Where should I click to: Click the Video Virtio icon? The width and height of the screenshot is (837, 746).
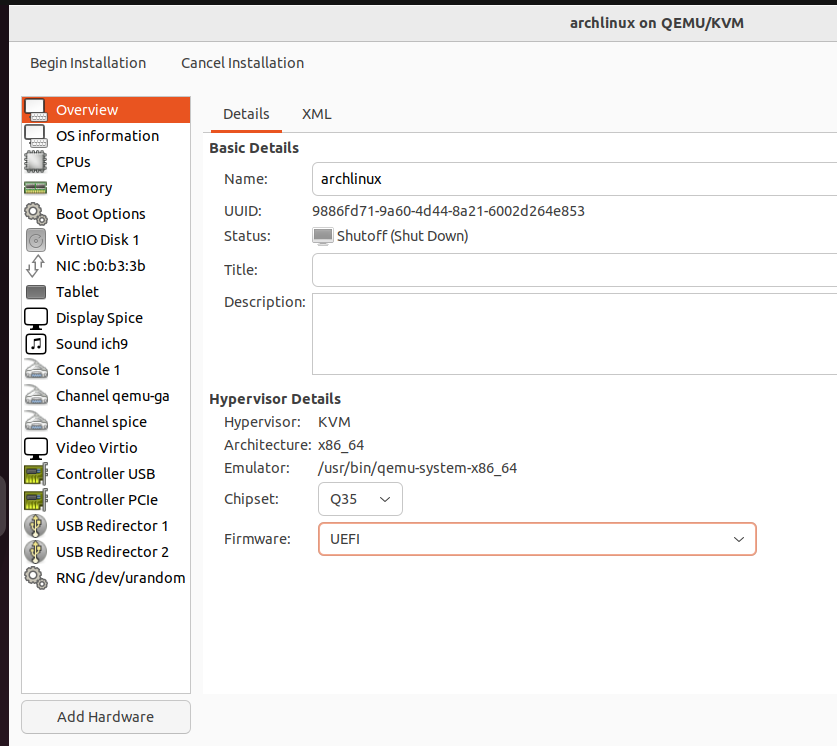[x=35, y=447]
